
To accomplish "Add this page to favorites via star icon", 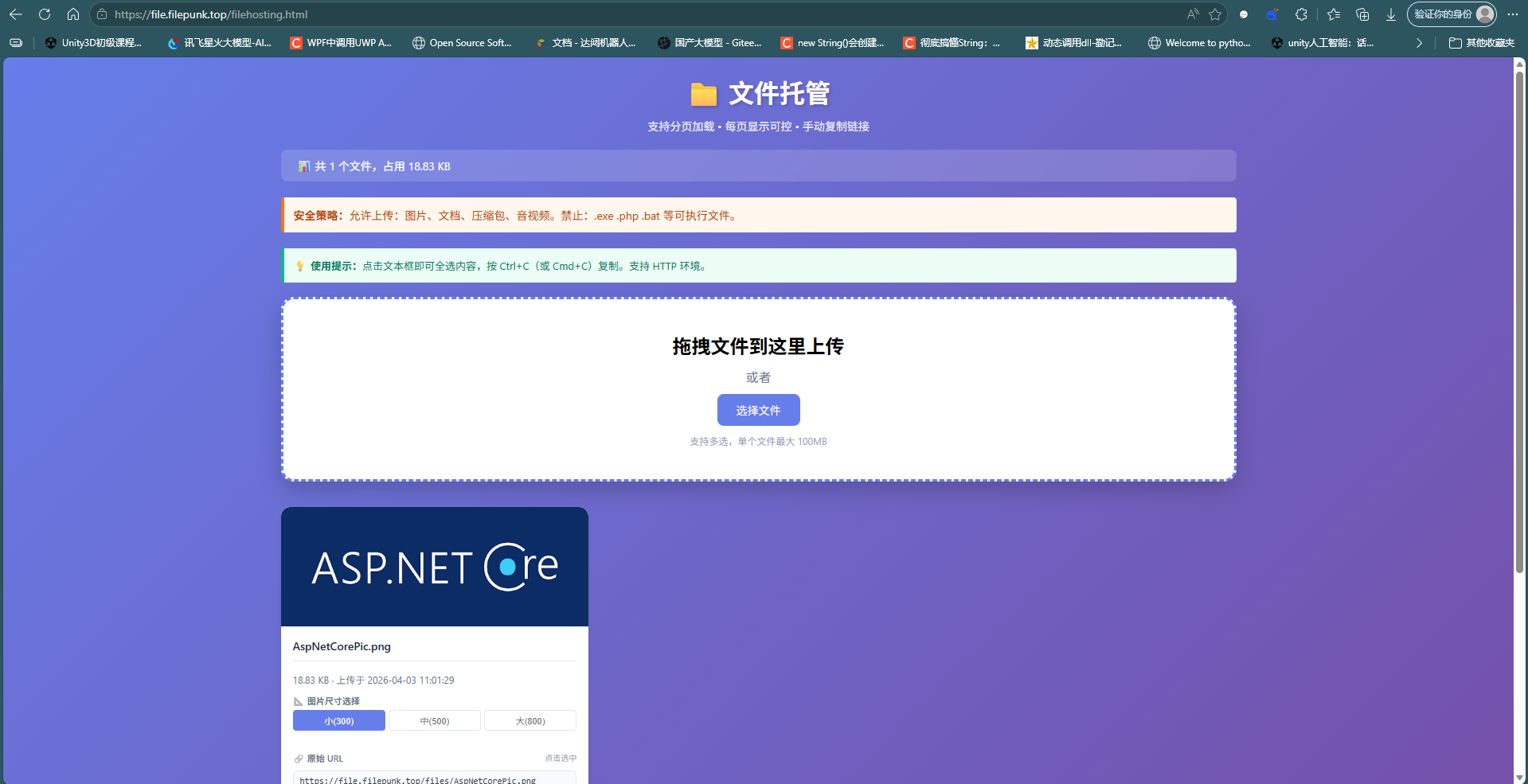I will click(1215, 14).
